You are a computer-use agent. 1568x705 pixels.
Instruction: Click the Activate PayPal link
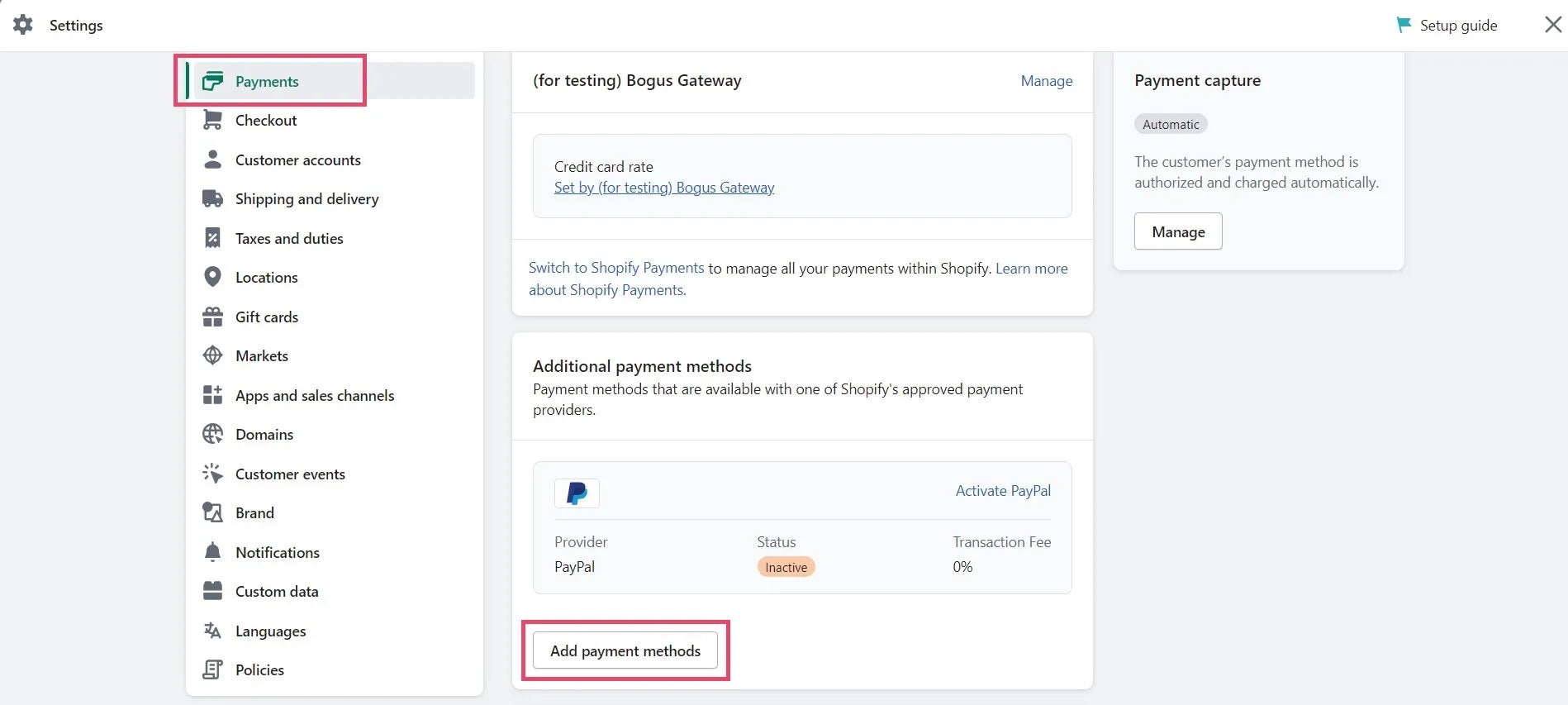(1003, 491)
